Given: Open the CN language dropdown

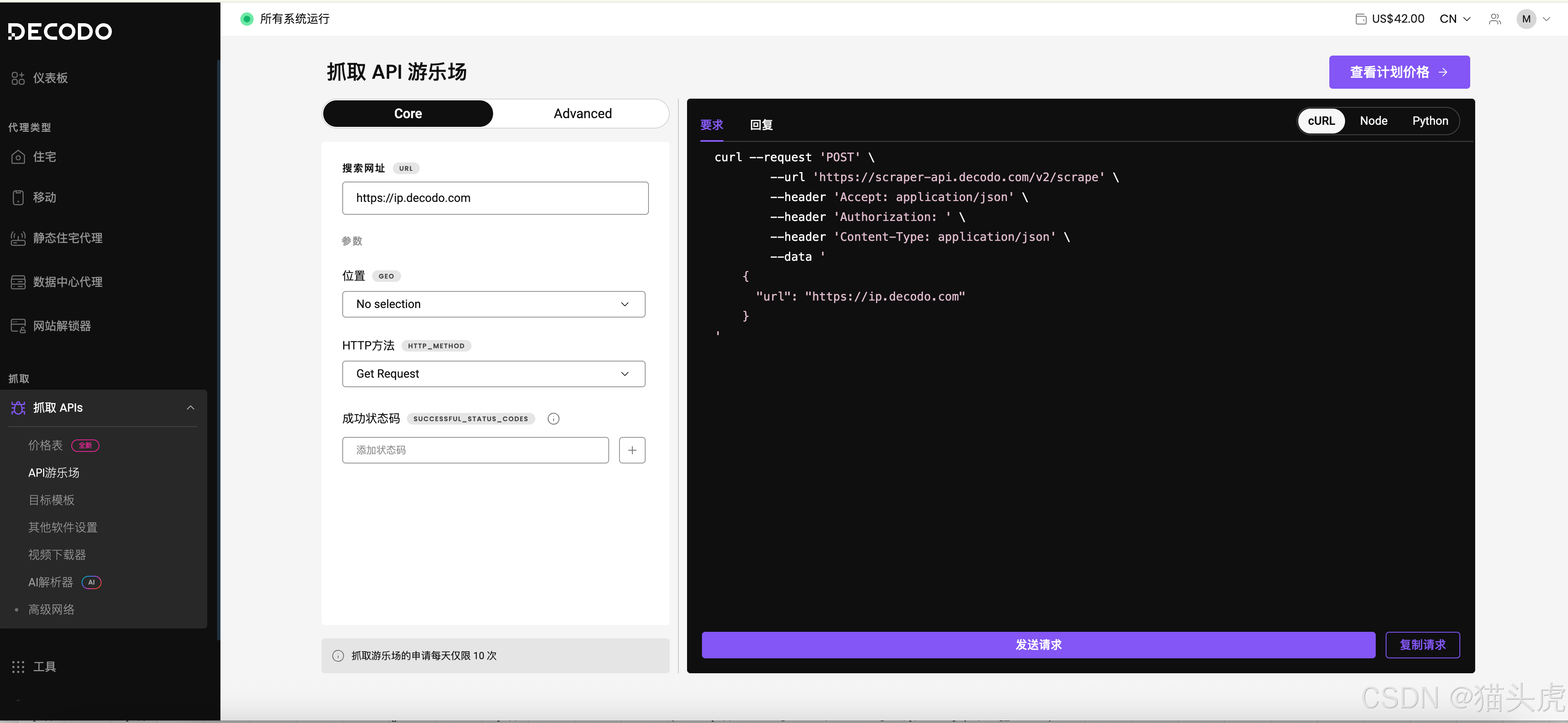Looking at the screenshot, I should click(1455, 18).
